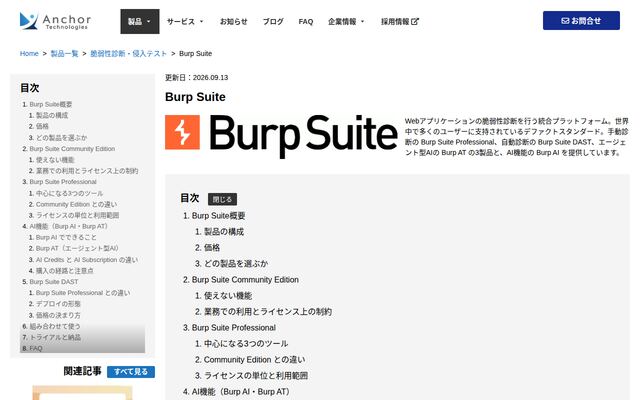The image size is (640, 400).
Task: Jump to Burp Suite概要 in main contents
Action: tap(218, 216)
